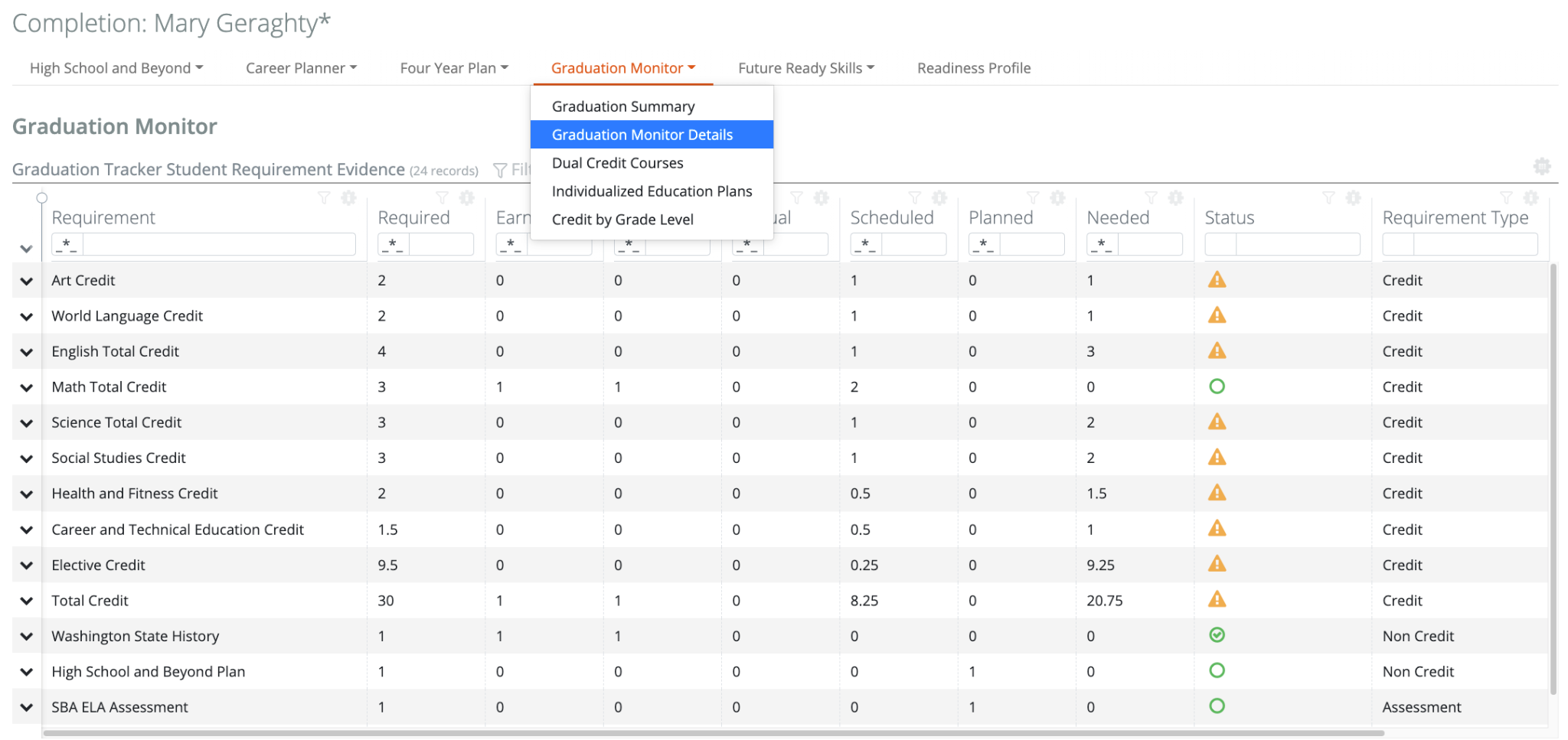Open the Requirement filter operator button
The image size is (1568, 740).
(67, 244)
